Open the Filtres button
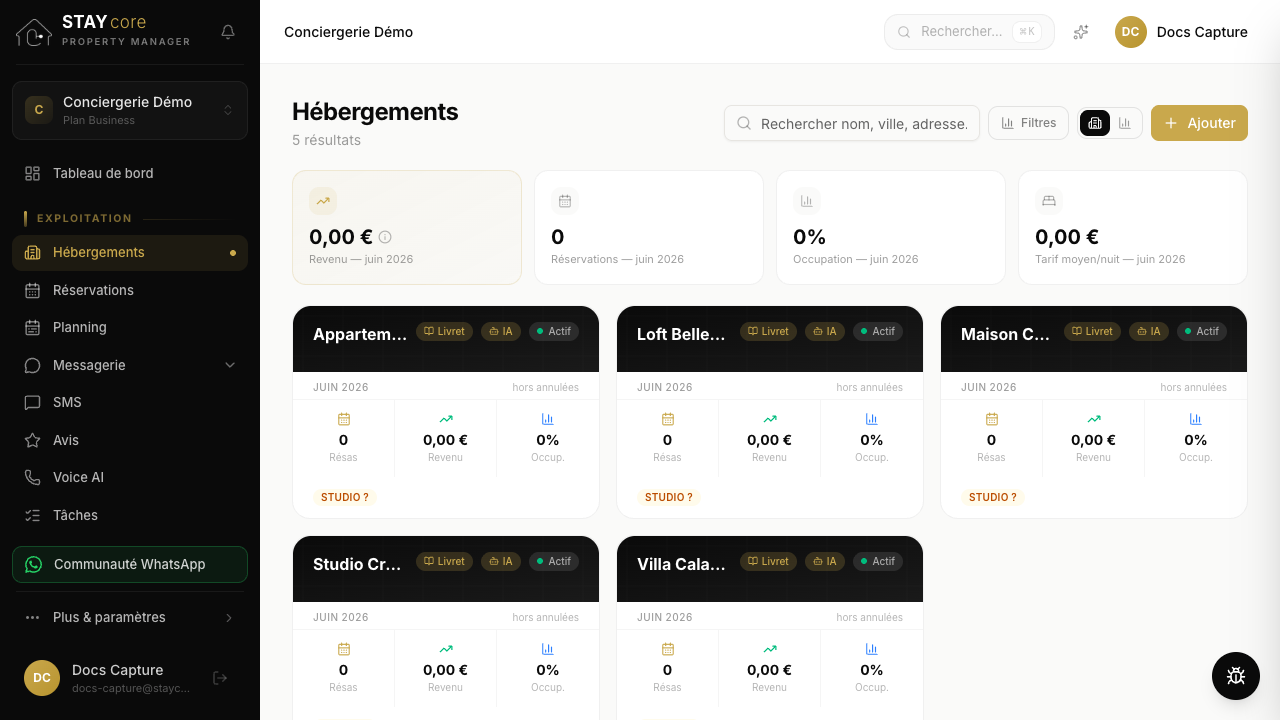Viewport: 1280px width, 720px height. tap(1028, 123)
